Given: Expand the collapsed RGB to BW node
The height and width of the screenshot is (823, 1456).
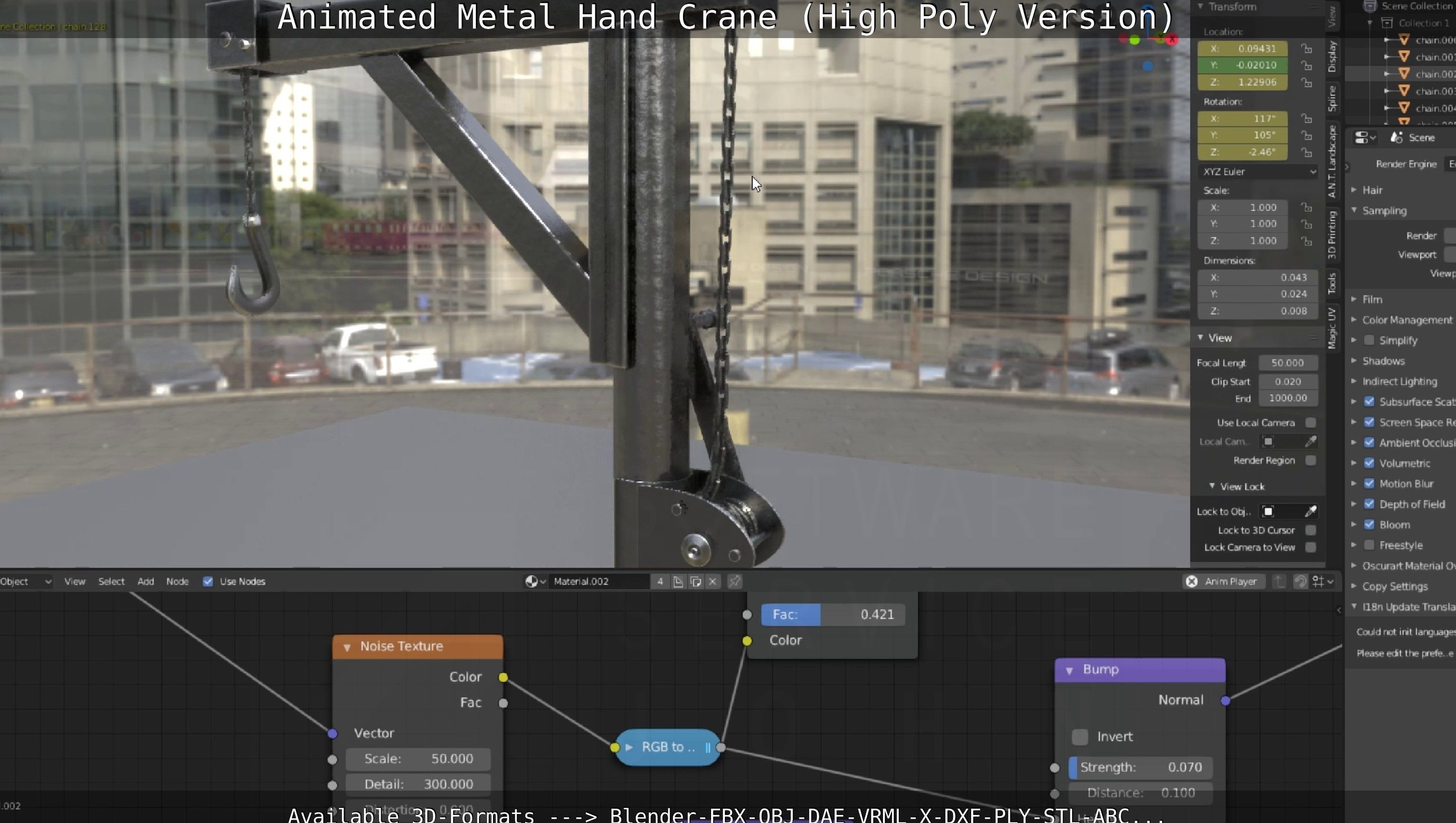Looking at the screenshot, I should pyautogui.click(x=629, y=748).
